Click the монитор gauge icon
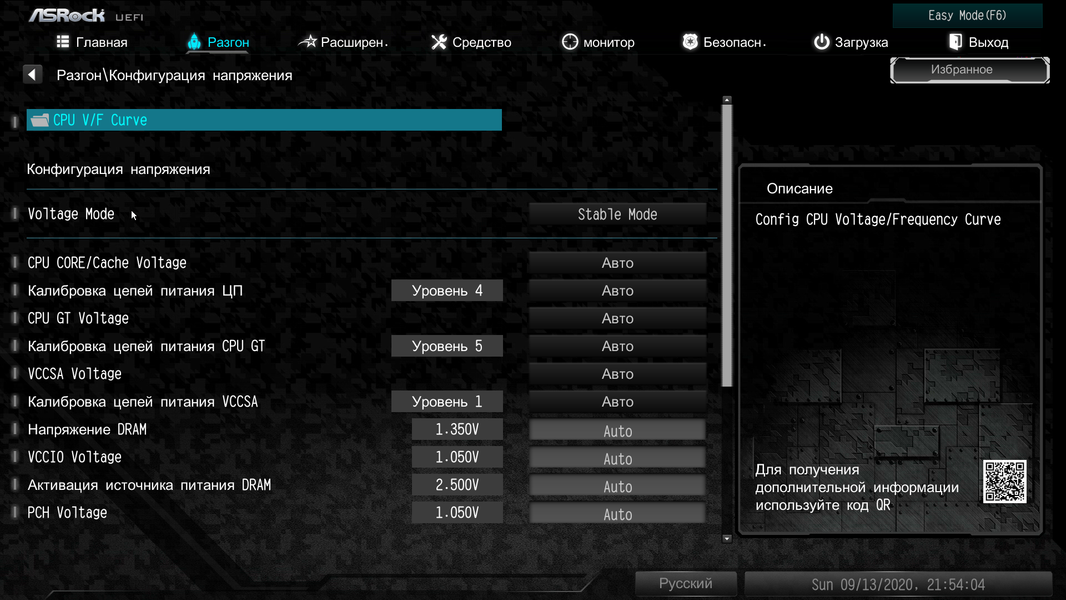 click(570, 42)
